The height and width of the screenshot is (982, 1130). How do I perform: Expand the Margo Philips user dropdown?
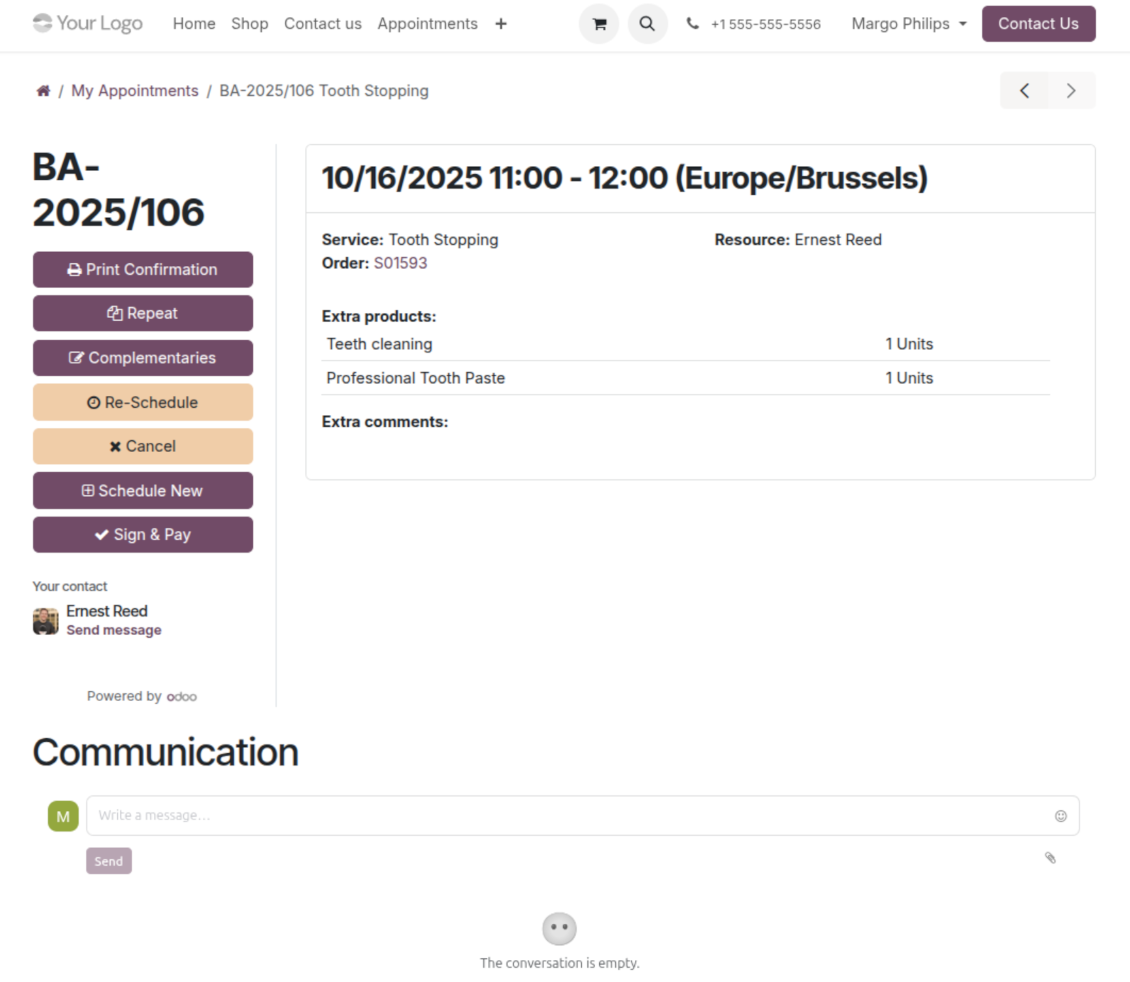pos(908,24)
